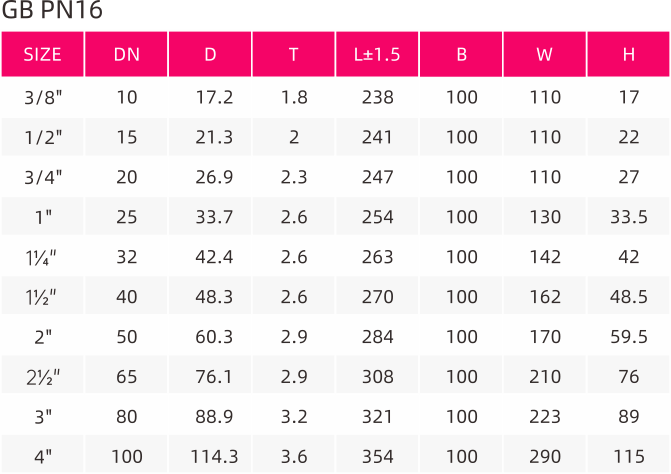The width and height of the screenshot is (671, 474).
Task: Select the 4" size cell
Action: [43, 457]
